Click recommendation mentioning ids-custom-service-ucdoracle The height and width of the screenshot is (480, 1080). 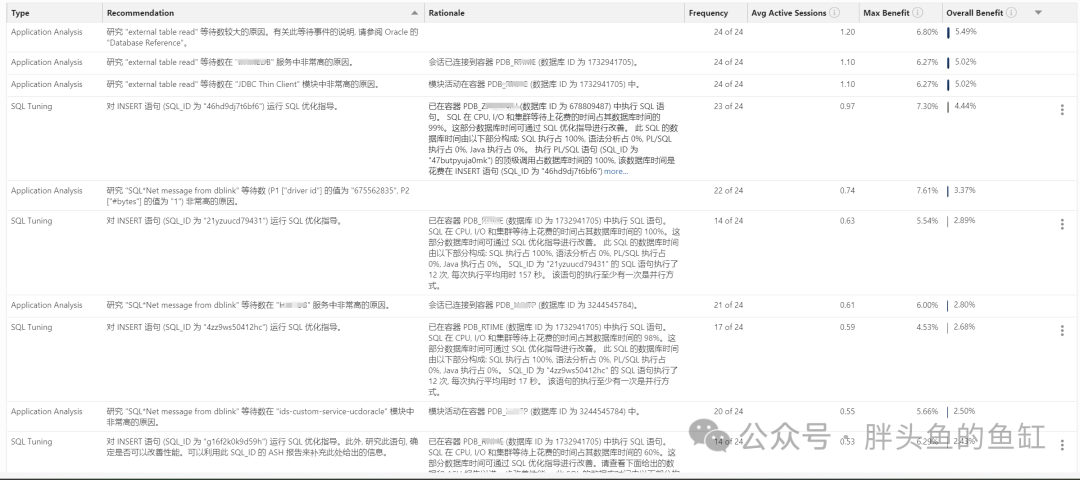click(x=261, y=417)
